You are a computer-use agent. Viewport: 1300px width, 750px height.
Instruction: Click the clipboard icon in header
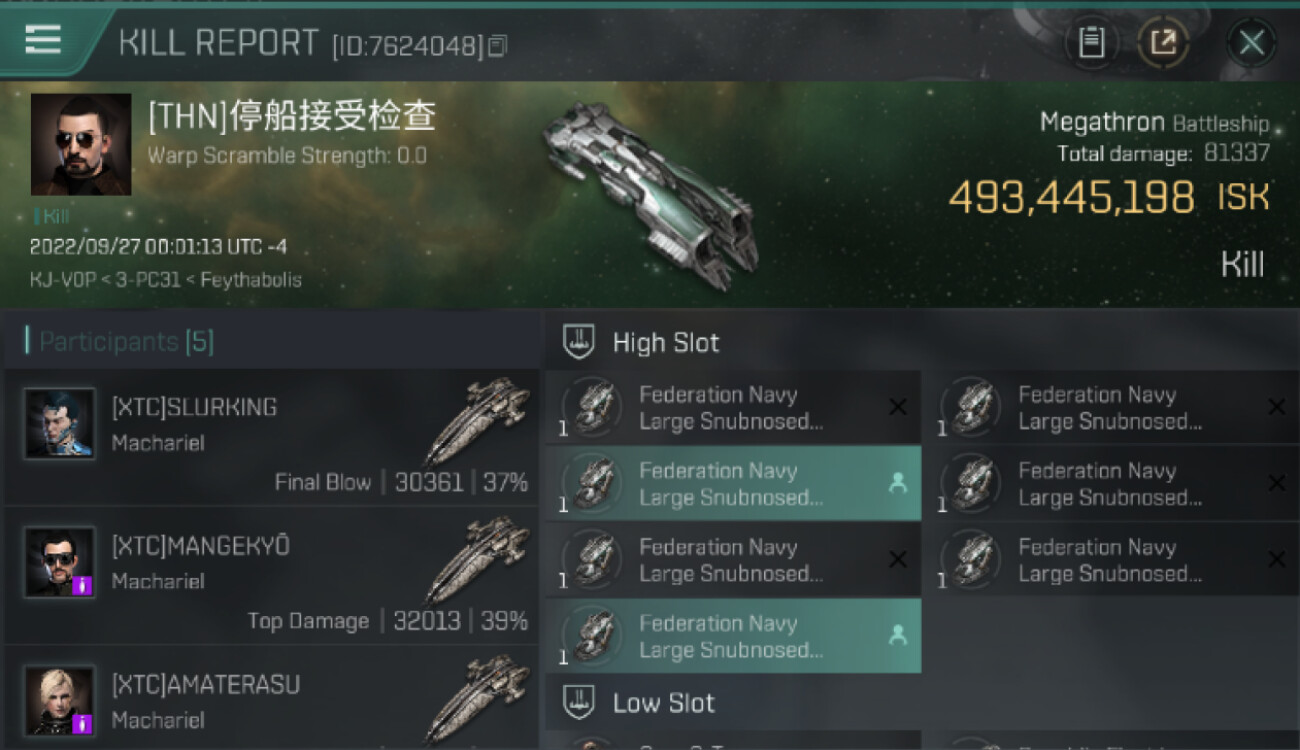click(x=1091, y=43)
